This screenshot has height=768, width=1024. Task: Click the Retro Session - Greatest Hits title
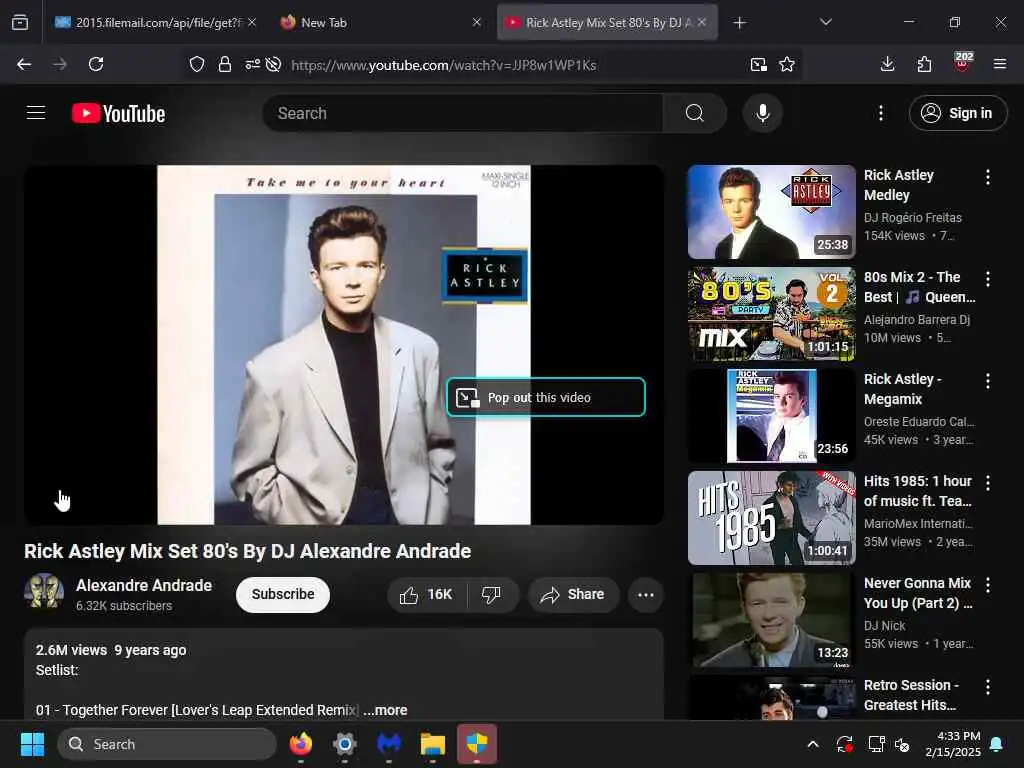click(911, 695)
